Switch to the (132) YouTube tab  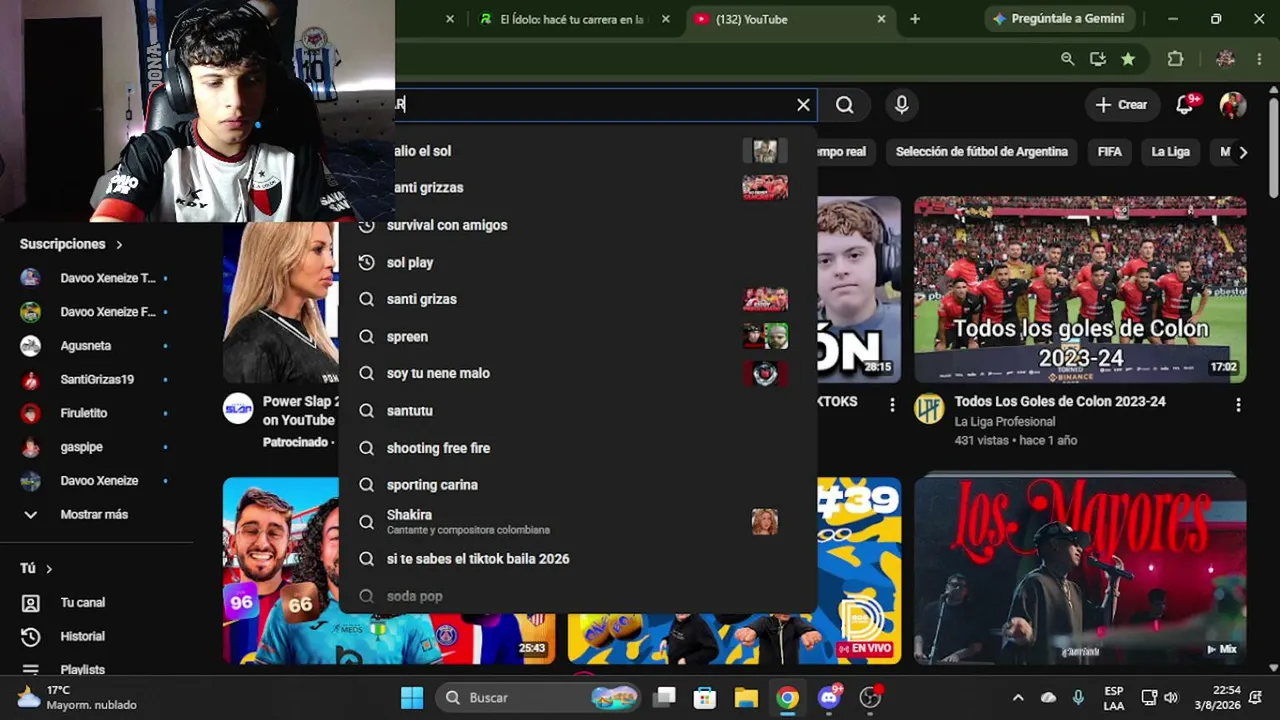tap(789, 19)
